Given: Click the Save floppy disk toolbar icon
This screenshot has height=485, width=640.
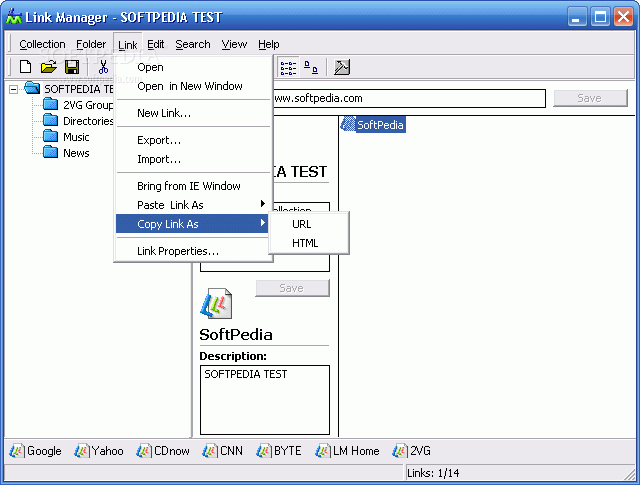Looking at the screenshot, I should (x=72, y=67).
